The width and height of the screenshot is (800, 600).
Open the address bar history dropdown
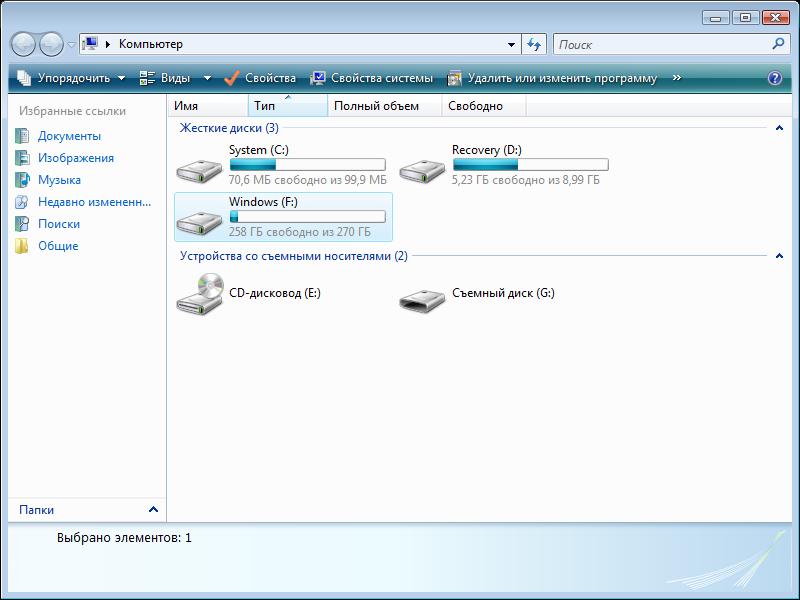pos(511,44)
